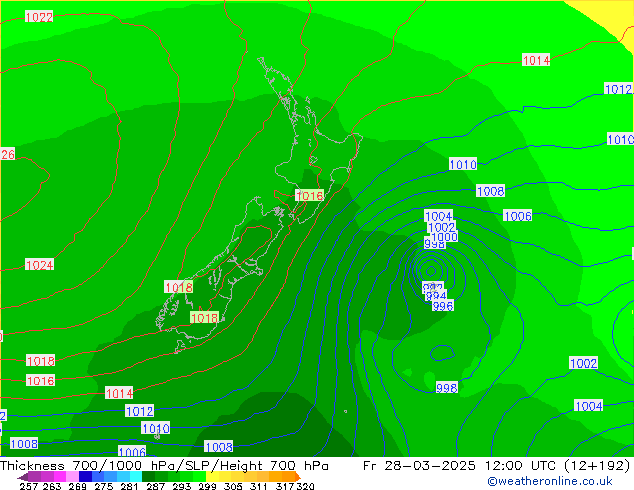Screen dimensions: 634x490
Task: Pick the darkest green legend swatch
Action: point(148,476)
